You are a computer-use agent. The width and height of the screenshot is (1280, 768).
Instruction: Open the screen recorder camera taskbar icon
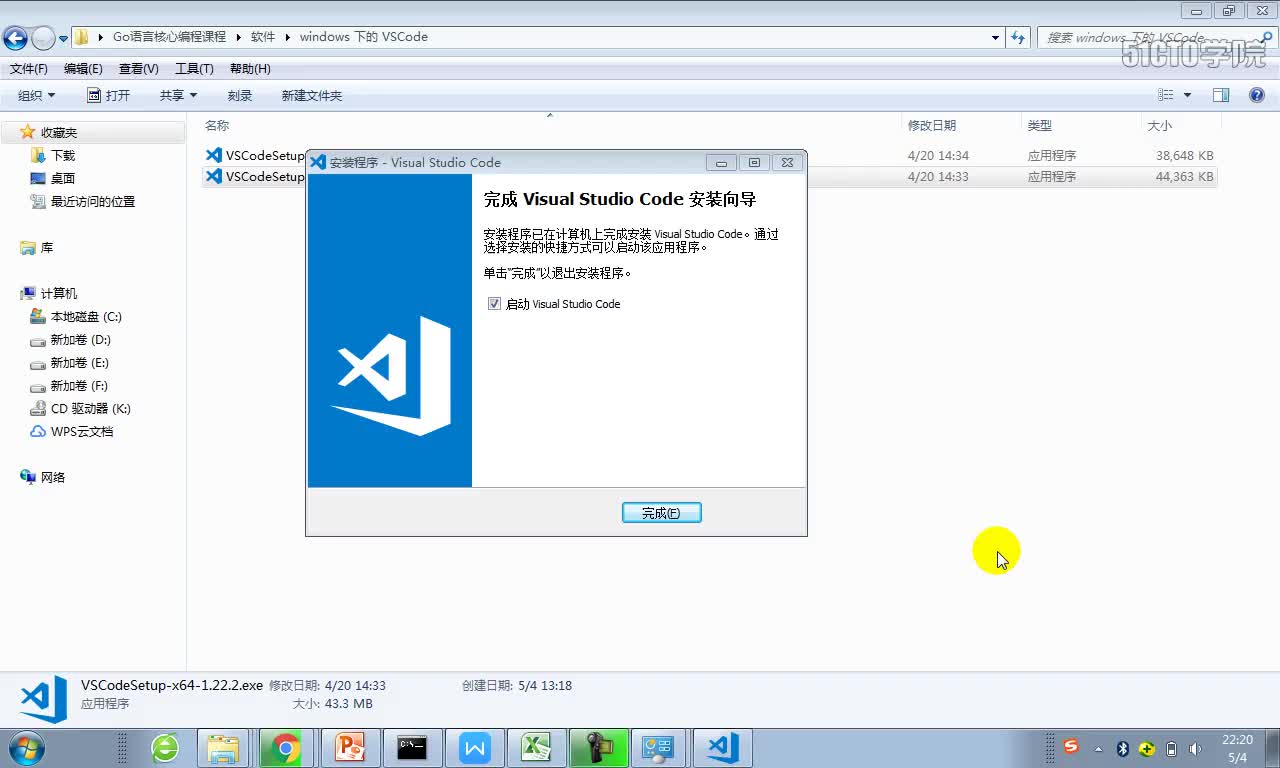pyautogui.click(x=598, y=748)
